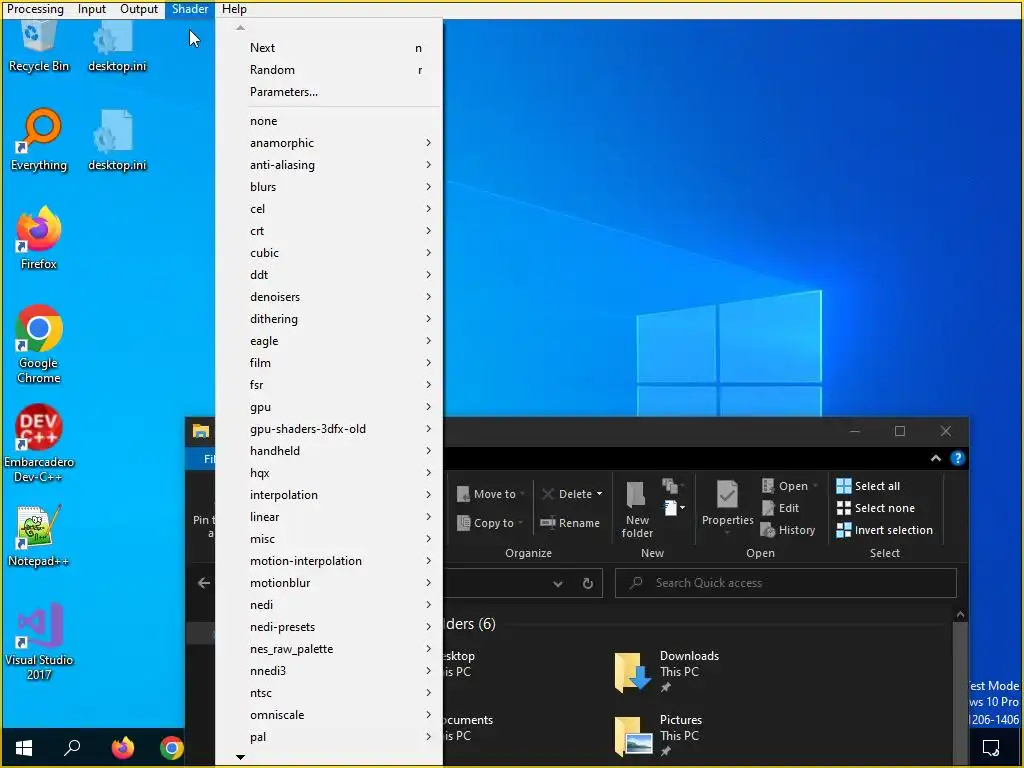Open the Output menu
Screen dimensions: 1024x768
click(138, 9)
